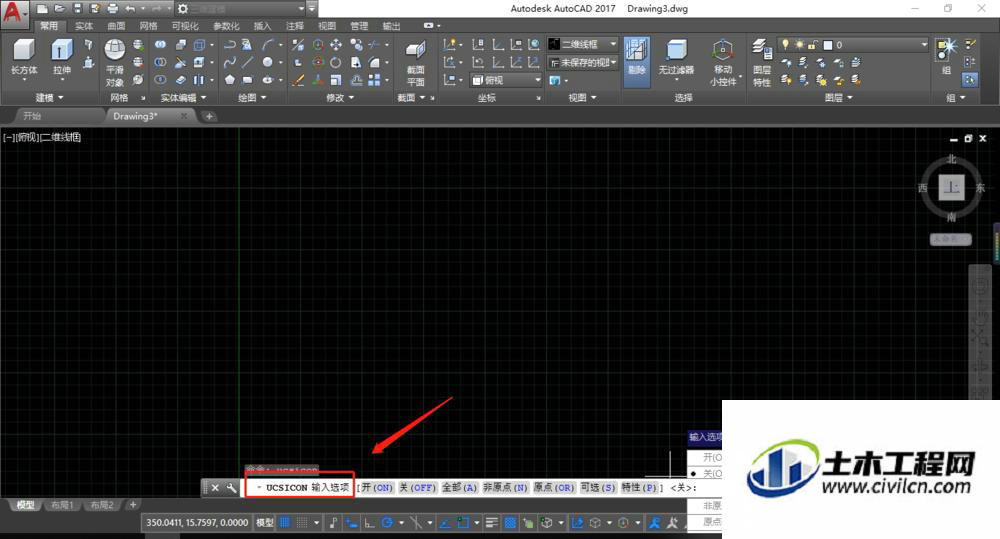Click the New drawing icon in quick access toolbar
This screenshot has width=1000, height=539.
42,8
